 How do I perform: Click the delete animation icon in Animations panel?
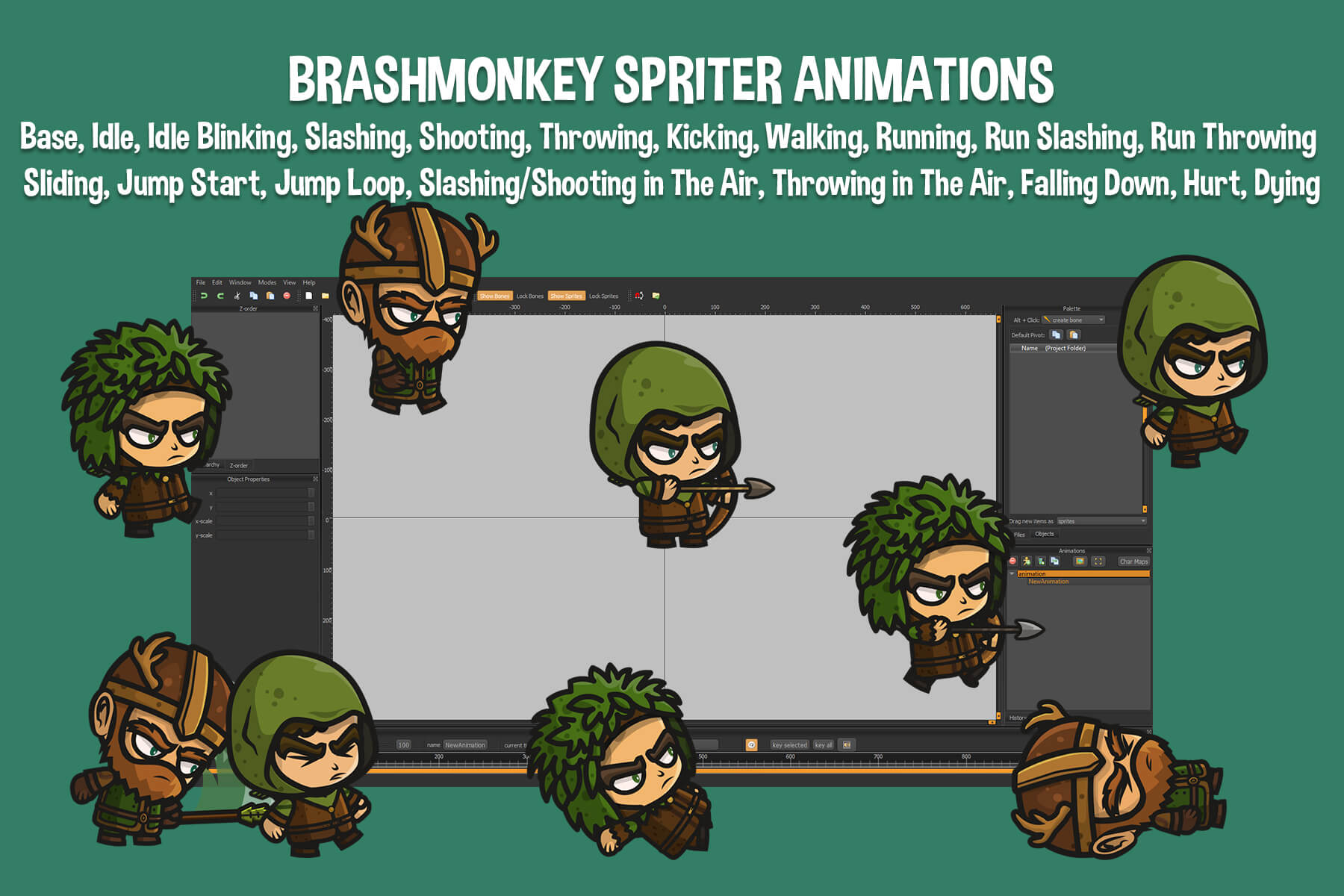click(x=1012, y=562)
